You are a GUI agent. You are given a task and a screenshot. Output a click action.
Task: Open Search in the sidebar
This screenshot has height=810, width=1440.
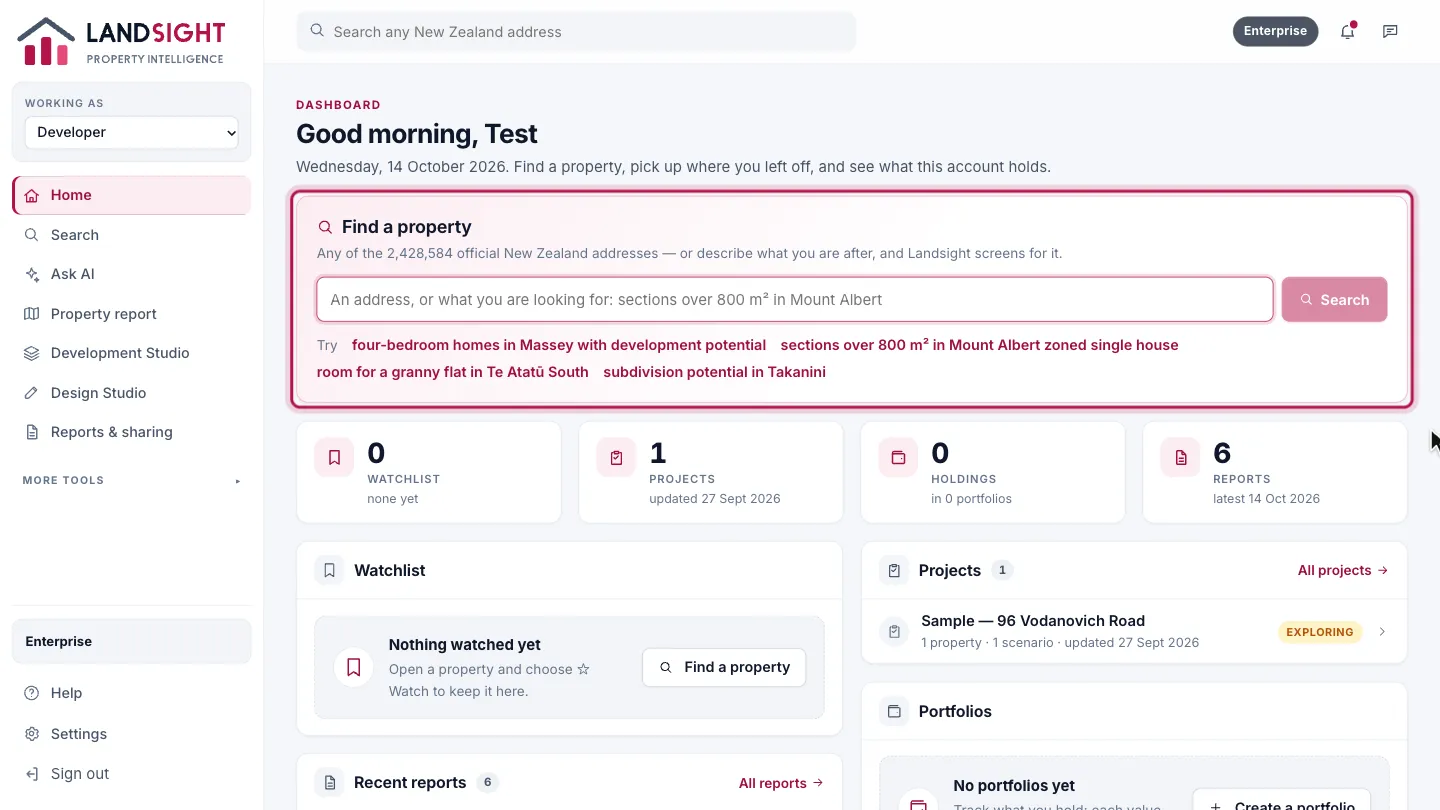[132, 235]
